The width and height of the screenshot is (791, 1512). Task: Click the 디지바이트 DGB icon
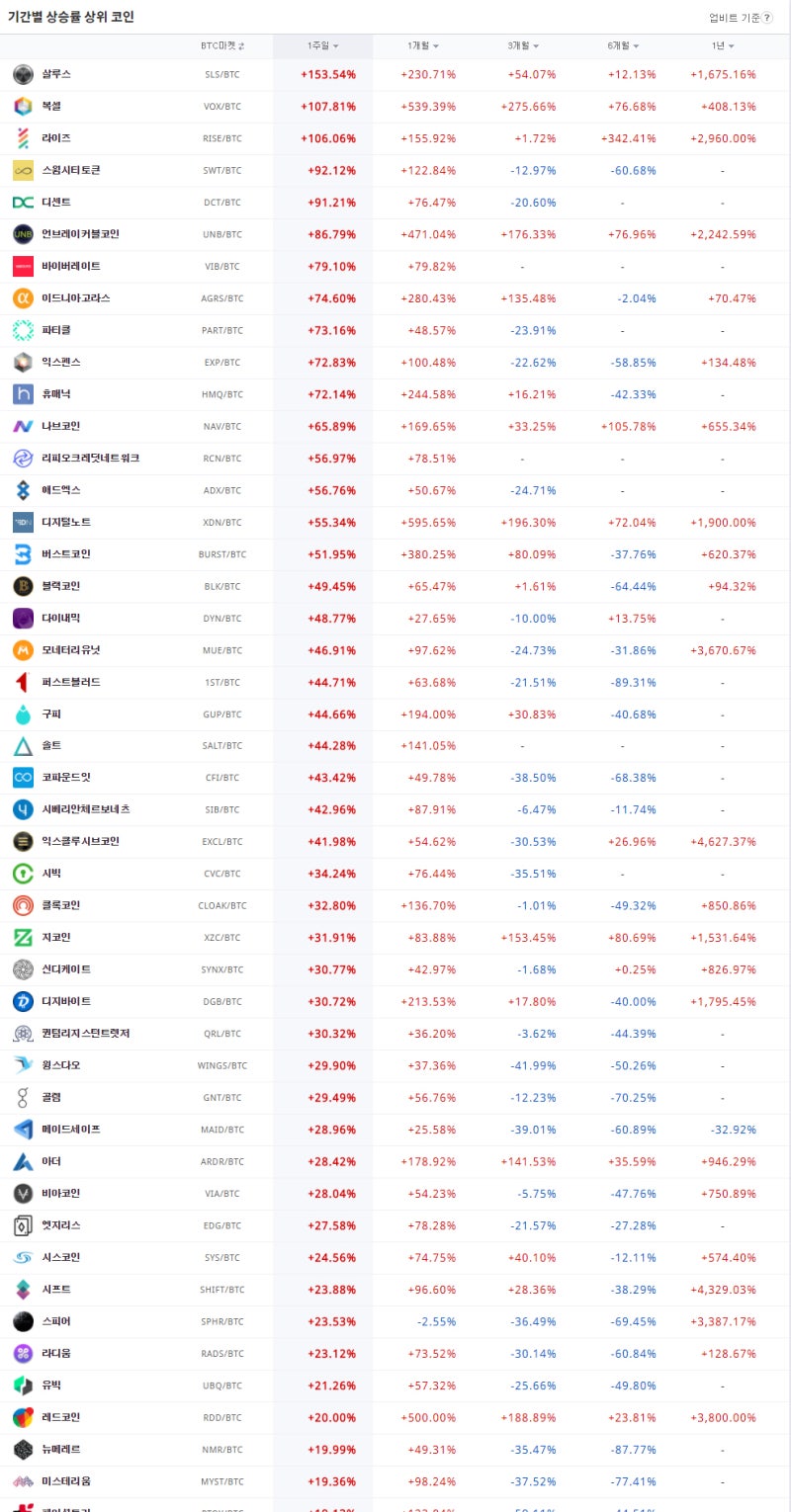coord(23,1001)
